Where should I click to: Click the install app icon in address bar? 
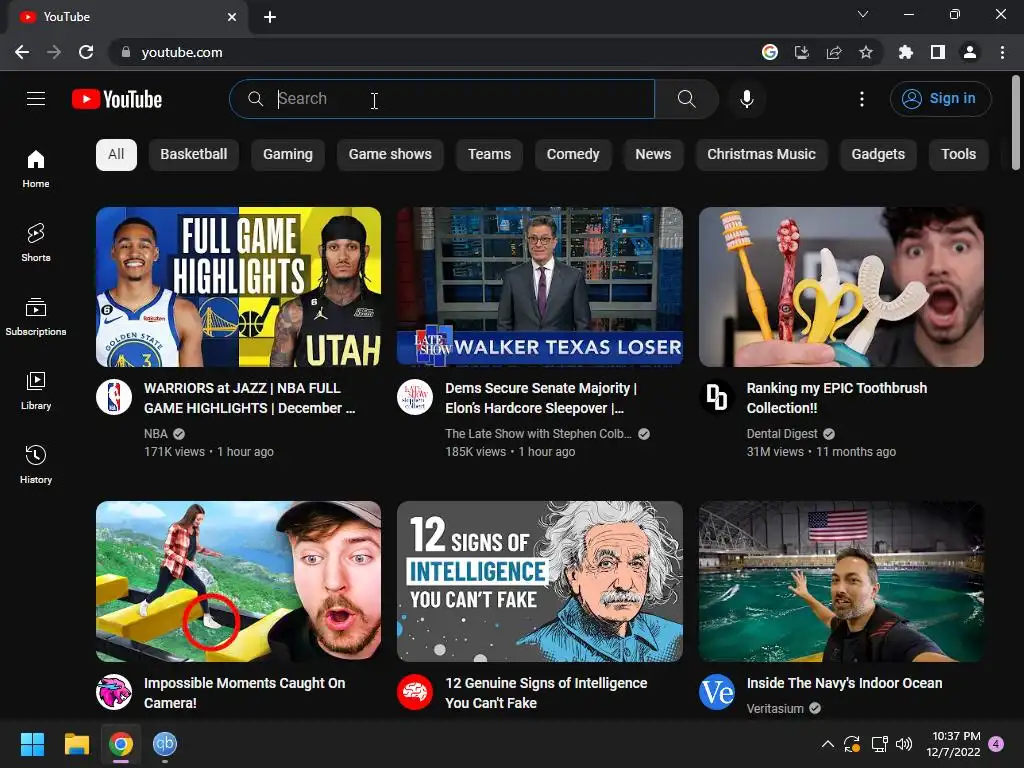point(802,52)
